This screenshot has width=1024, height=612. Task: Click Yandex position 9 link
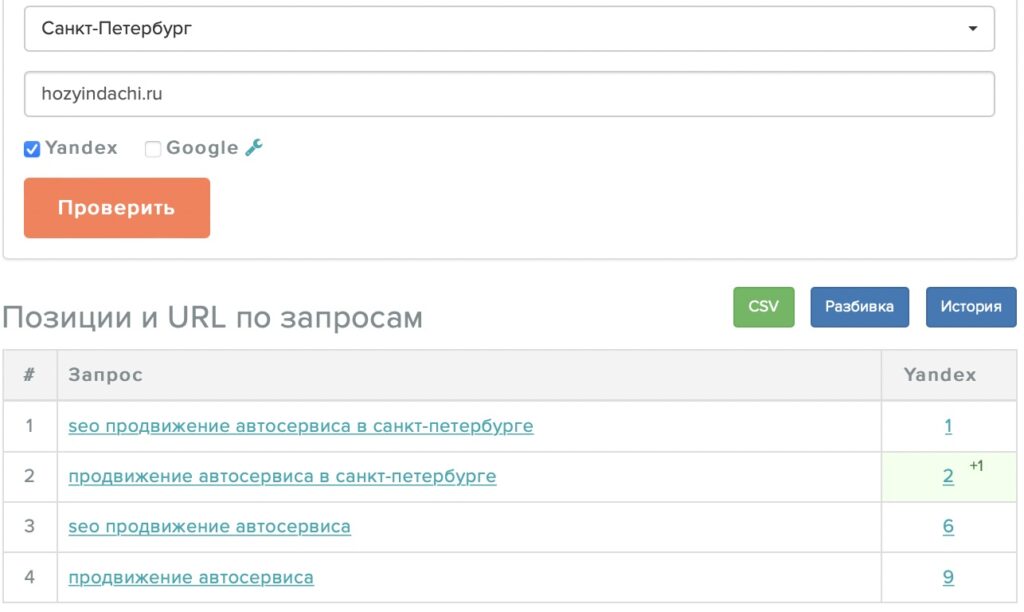948,577
